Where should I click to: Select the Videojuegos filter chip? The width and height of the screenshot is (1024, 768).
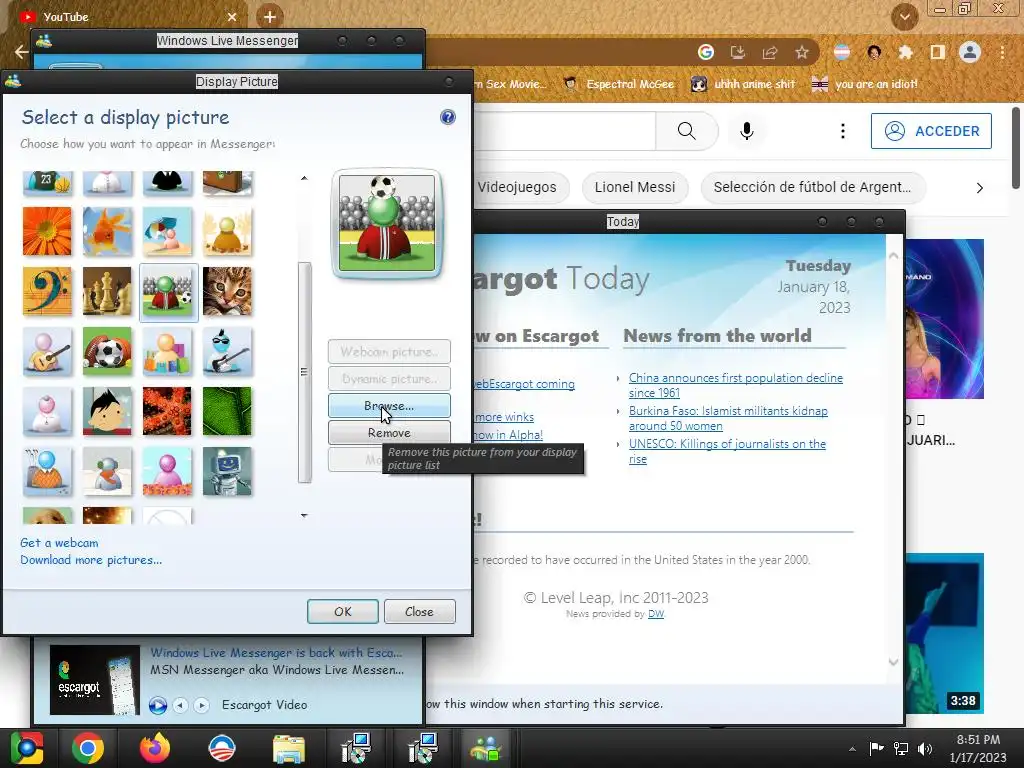pos(517,187)
